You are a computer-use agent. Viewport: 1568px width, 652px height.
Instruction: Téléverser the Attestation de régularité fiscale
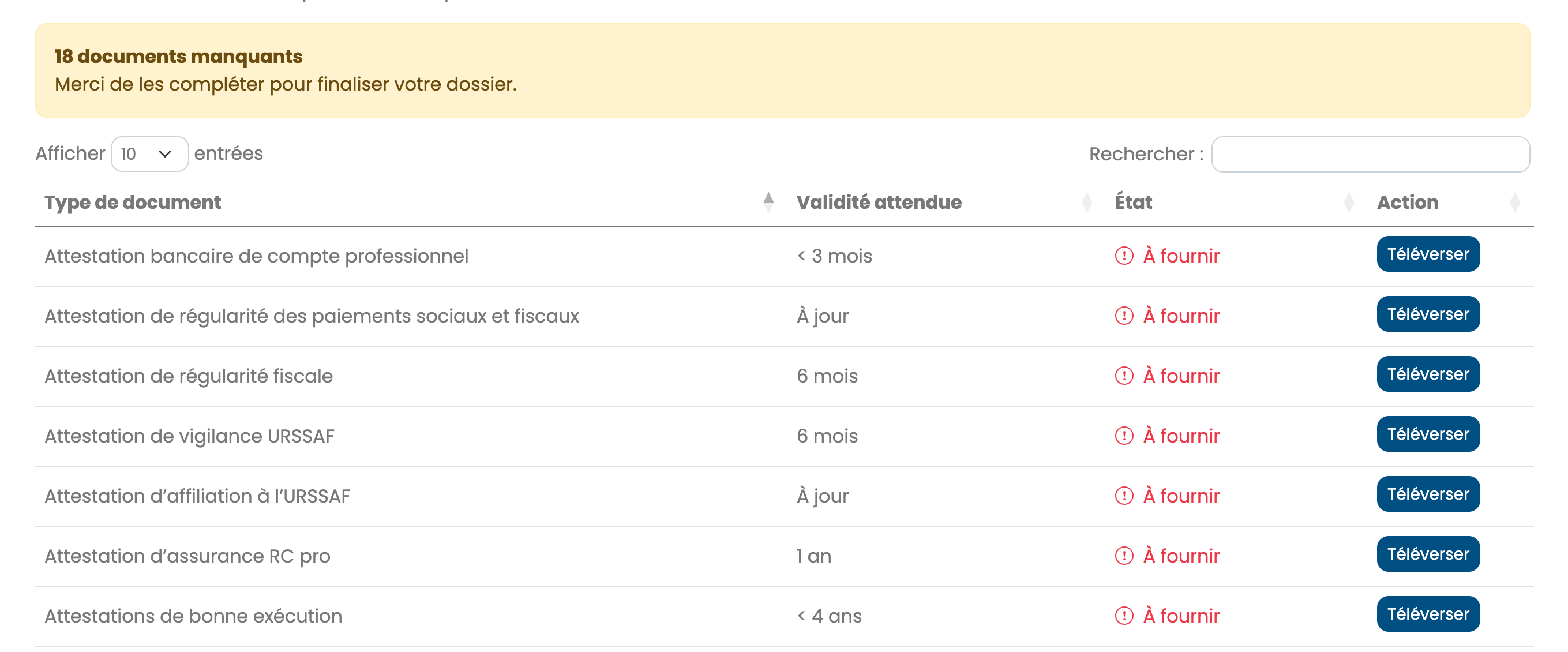pyautogui.click(x=1427, y=374)
